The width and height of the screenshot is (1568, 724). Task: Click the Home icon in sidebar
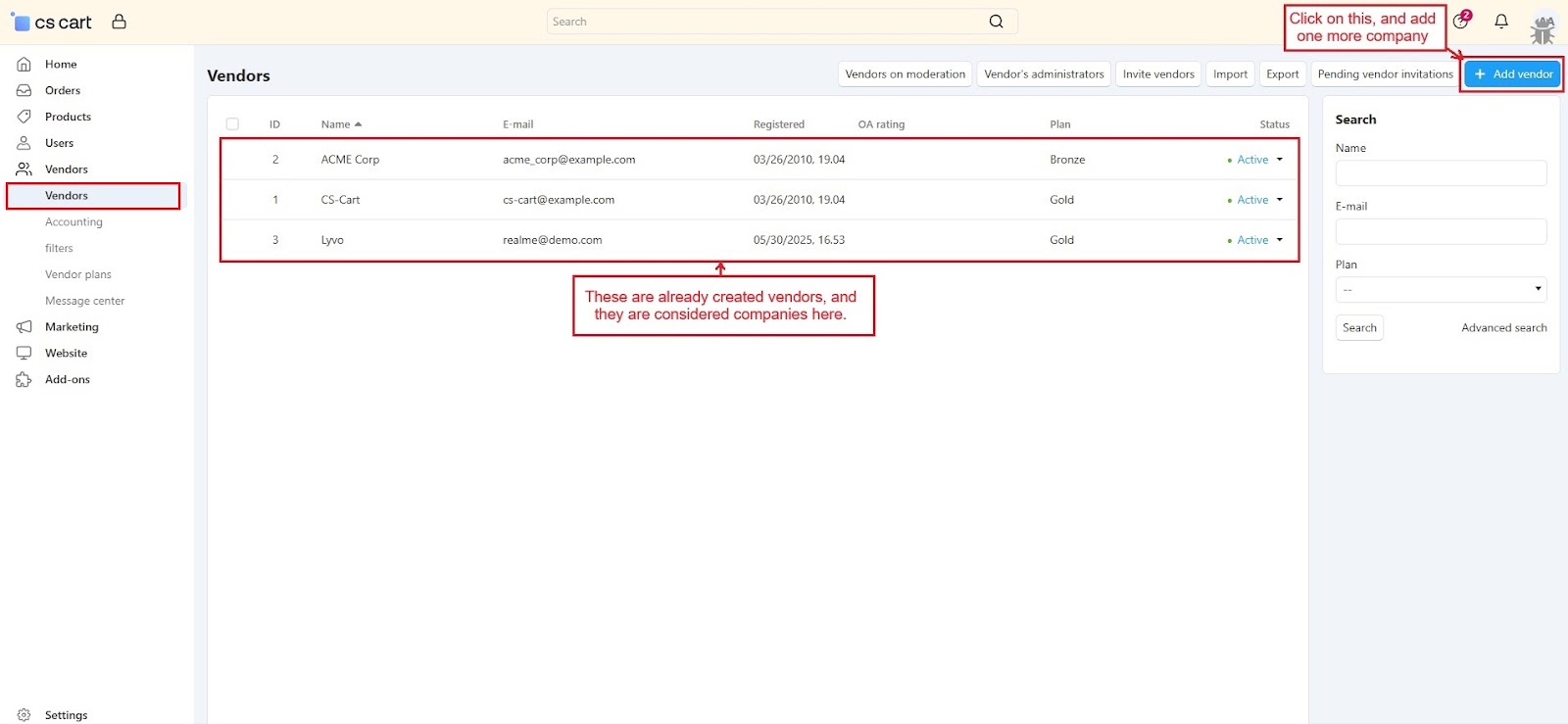(24, 65)
